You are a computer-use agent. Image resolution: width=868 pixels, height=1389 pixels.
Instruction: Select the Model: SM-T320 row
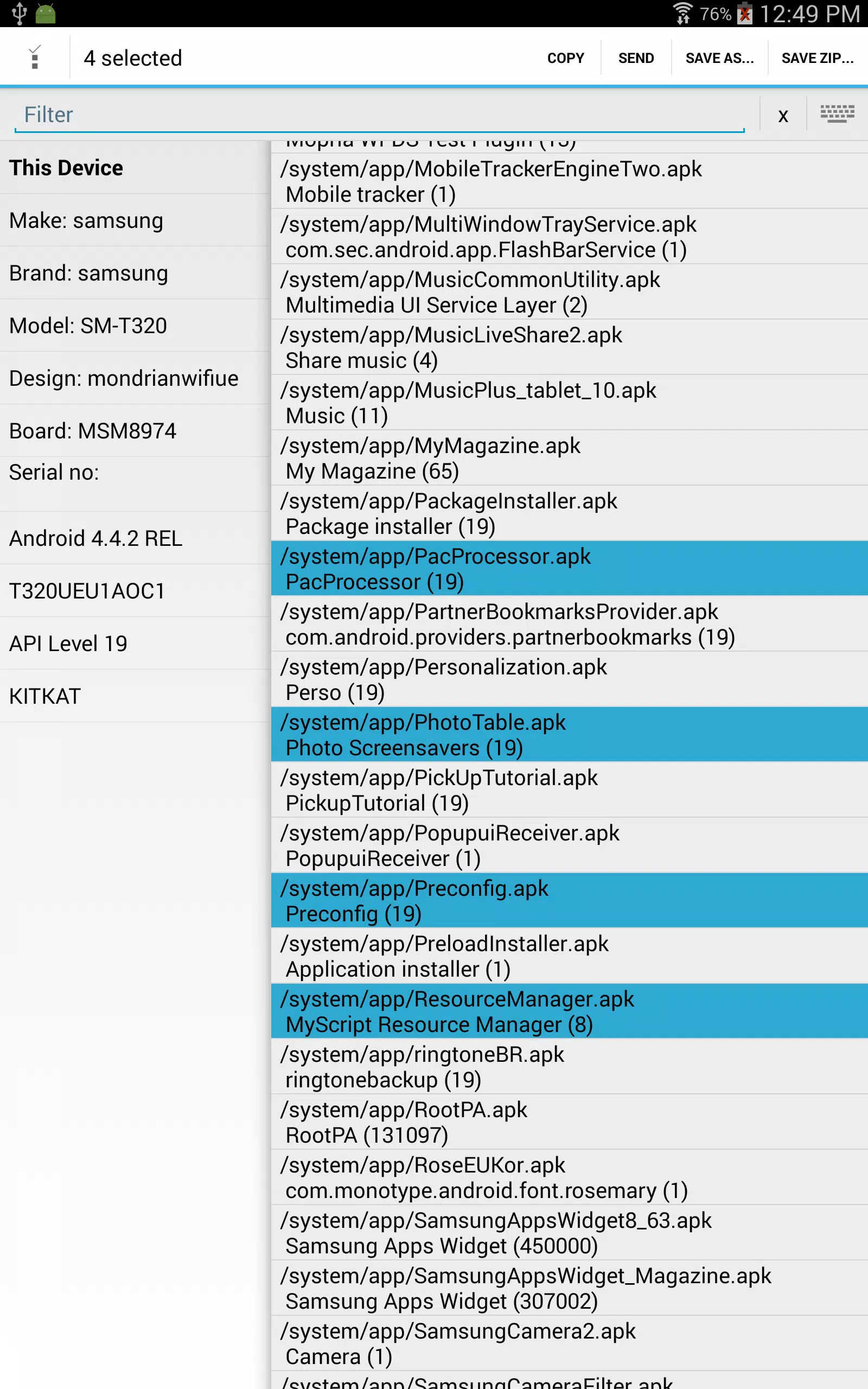click(135, 326)
